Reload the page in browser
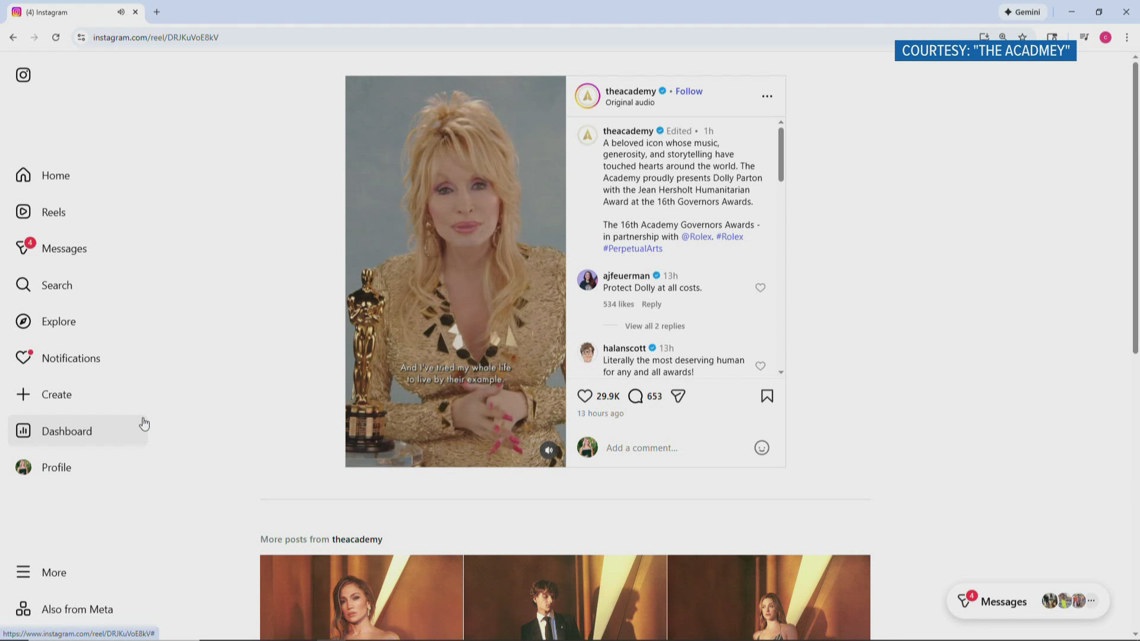 click(56, 37)
